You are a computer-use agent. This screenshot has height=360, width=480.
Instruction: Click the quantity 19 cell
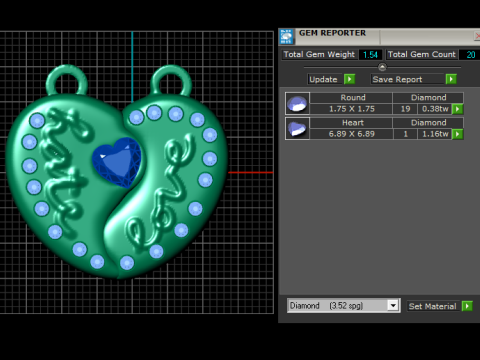coord(405,109)
